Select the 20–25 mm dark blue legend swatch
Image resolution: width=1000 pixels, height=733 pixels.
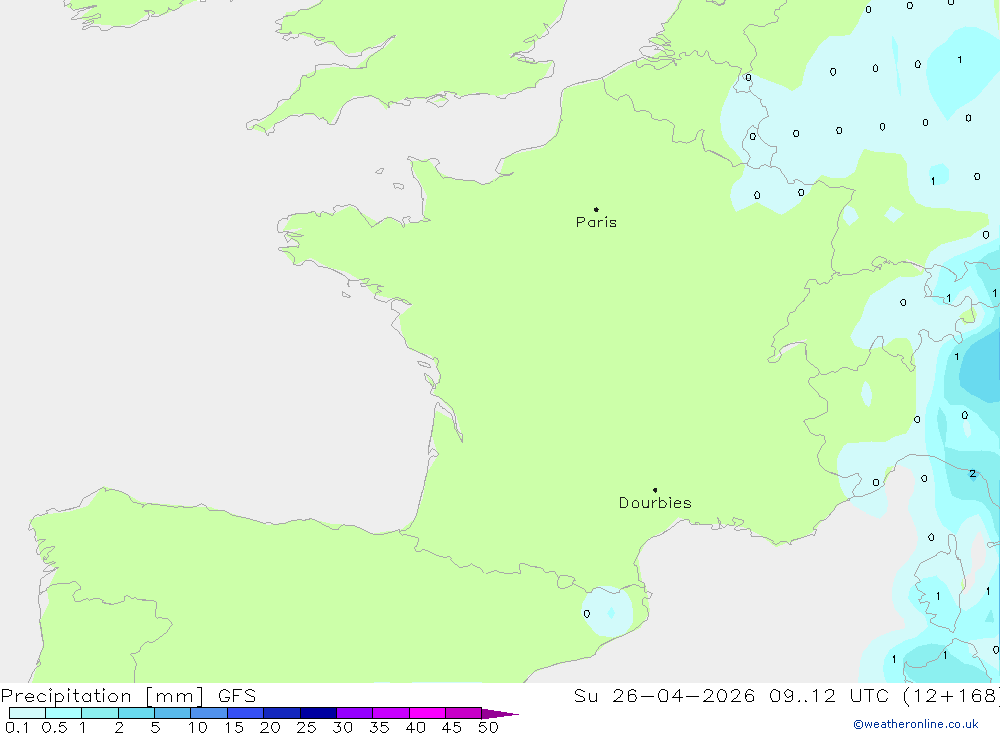(x=282, y=713)
